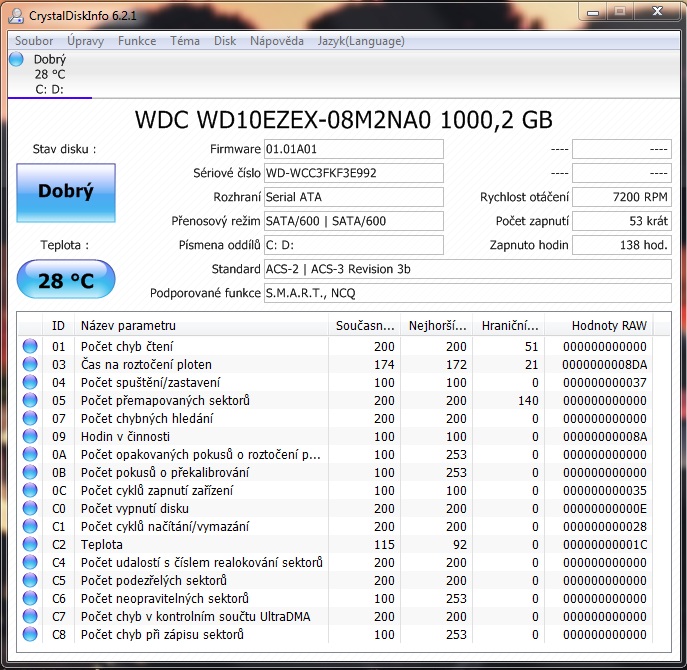Open the Soubor menu

click(34, 41)
